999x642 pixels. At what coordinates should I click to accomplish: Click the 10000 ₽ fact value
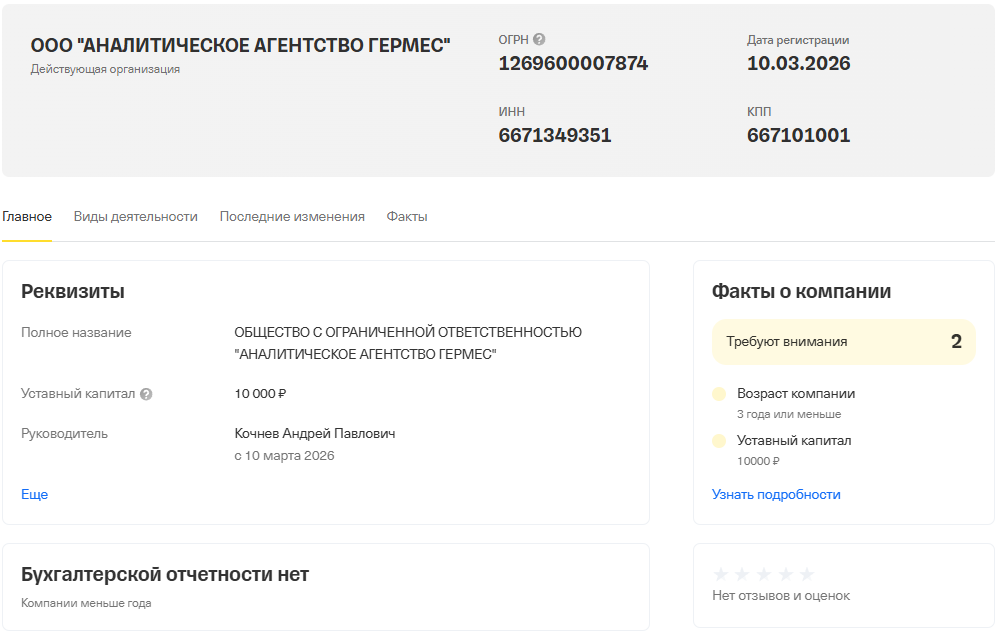point(758,461)
